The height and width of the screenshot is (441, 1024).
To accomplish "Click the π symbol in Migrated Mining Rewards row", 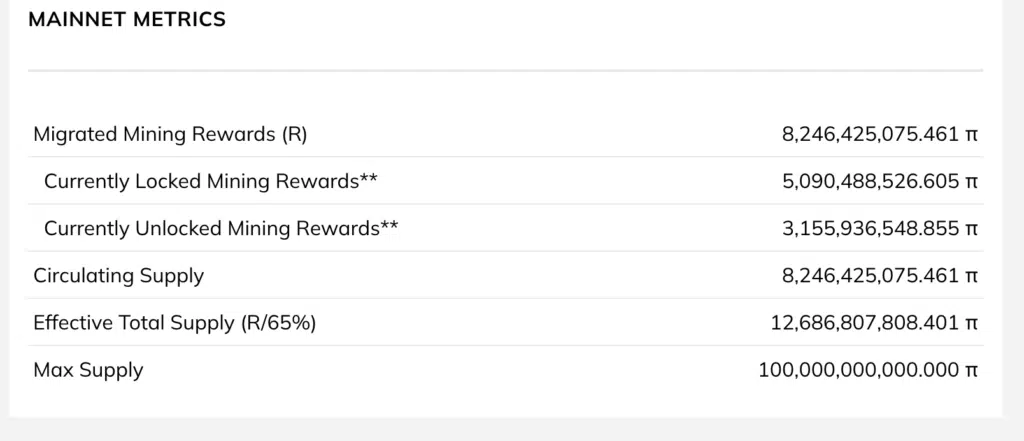I will (971, 135).
